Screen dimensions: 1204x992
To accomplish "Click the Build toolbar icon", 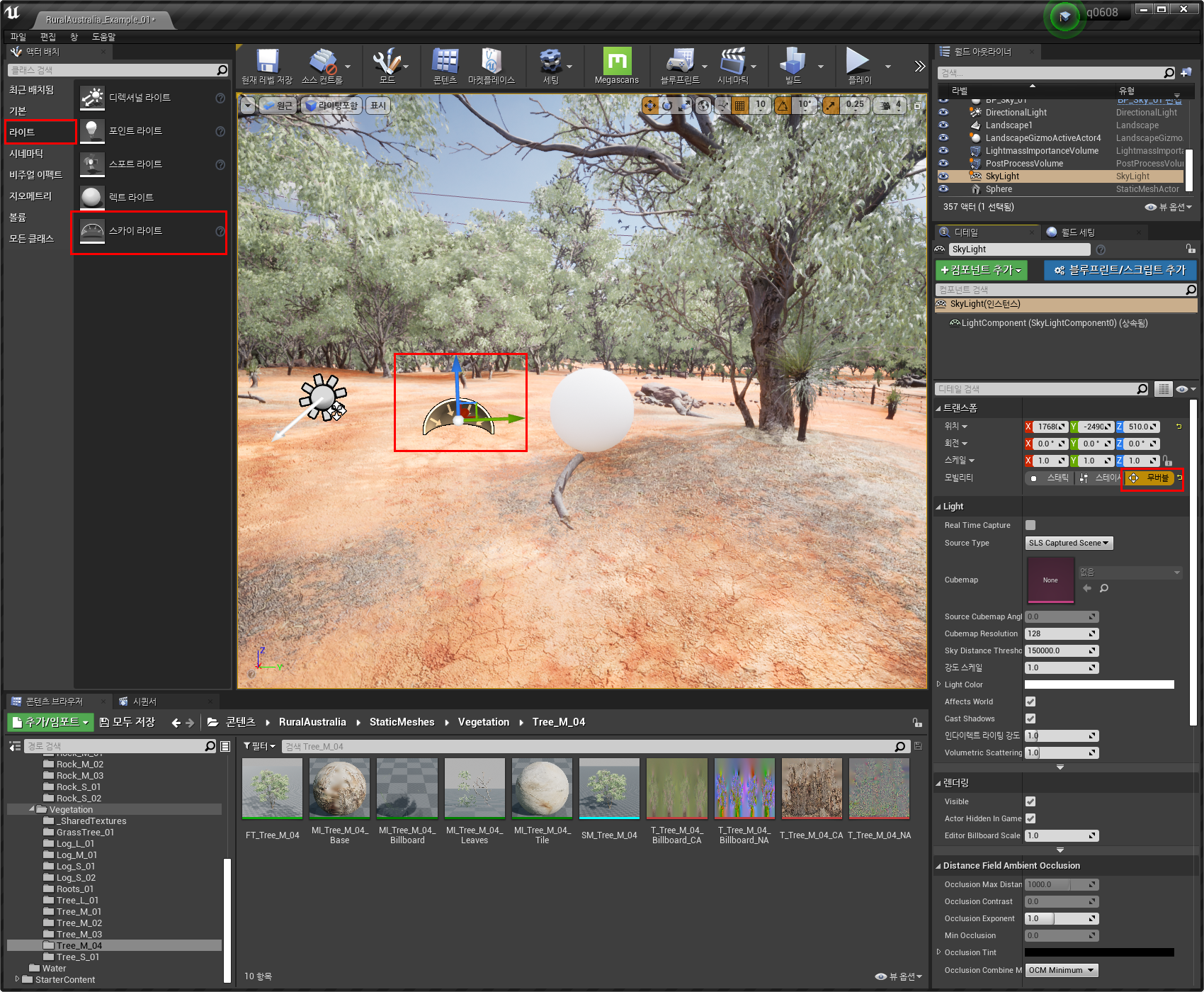I will pos(793,67).
